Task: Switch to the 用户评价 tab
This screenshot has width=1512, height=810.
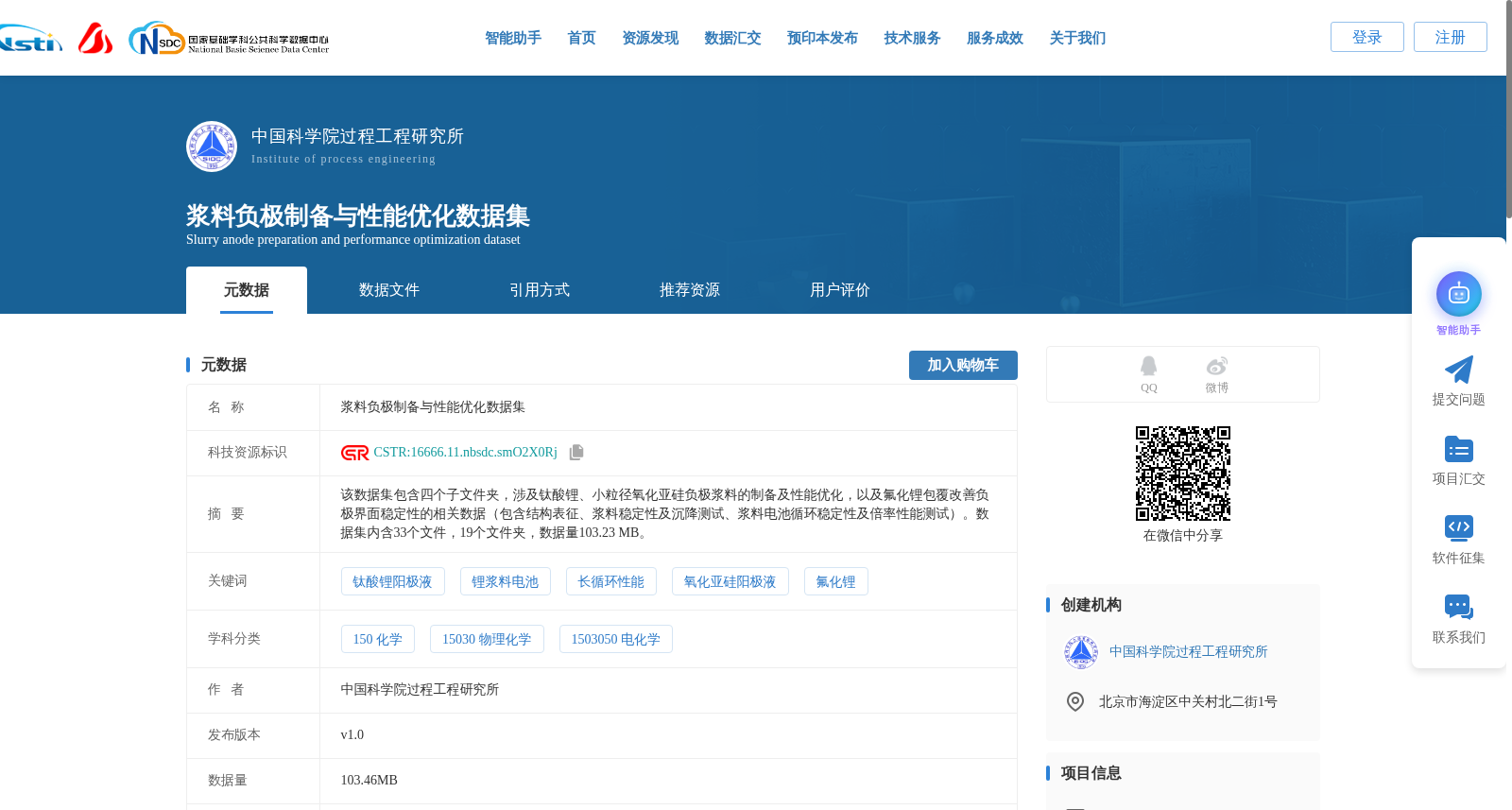Action: 840,290
